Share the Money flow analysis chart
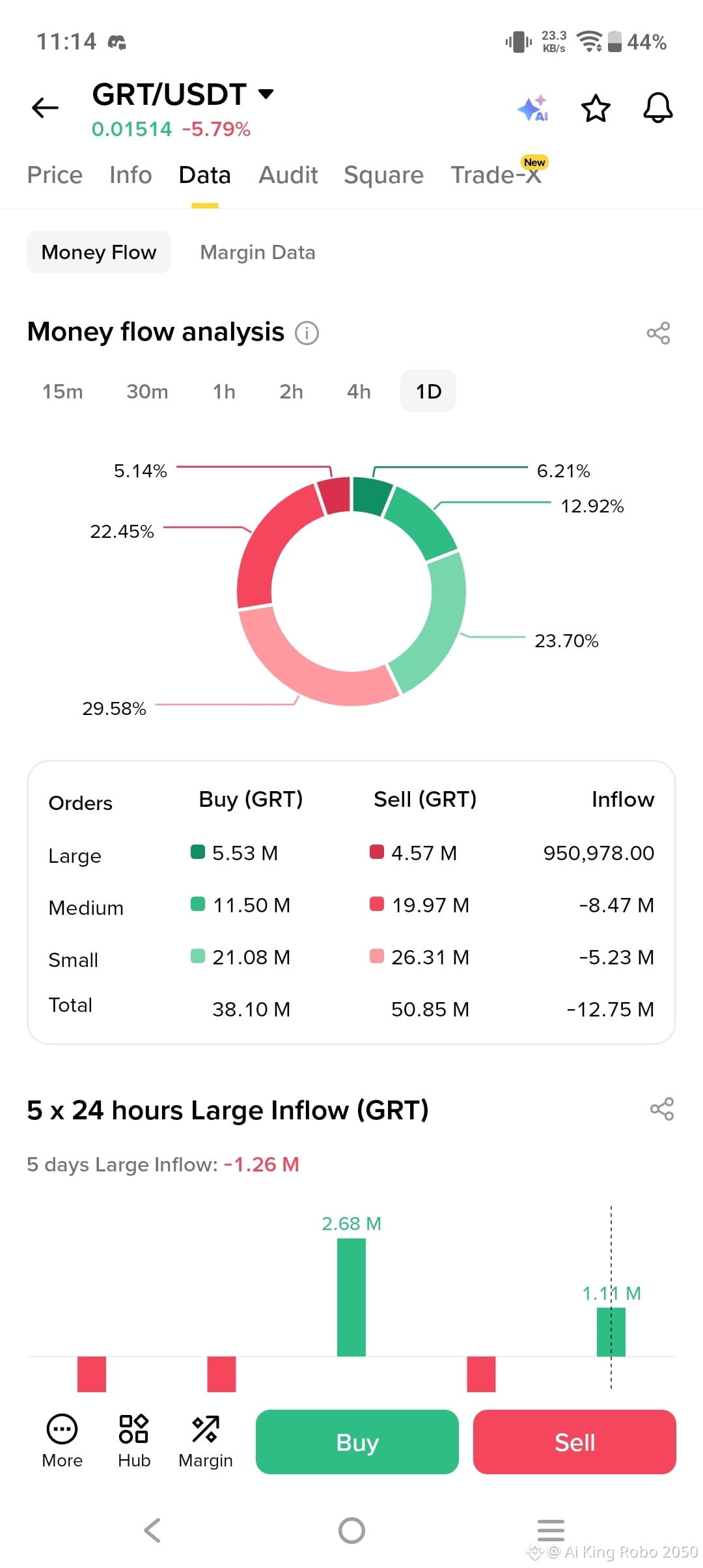The image size is (703, 1568). (658, 333)
